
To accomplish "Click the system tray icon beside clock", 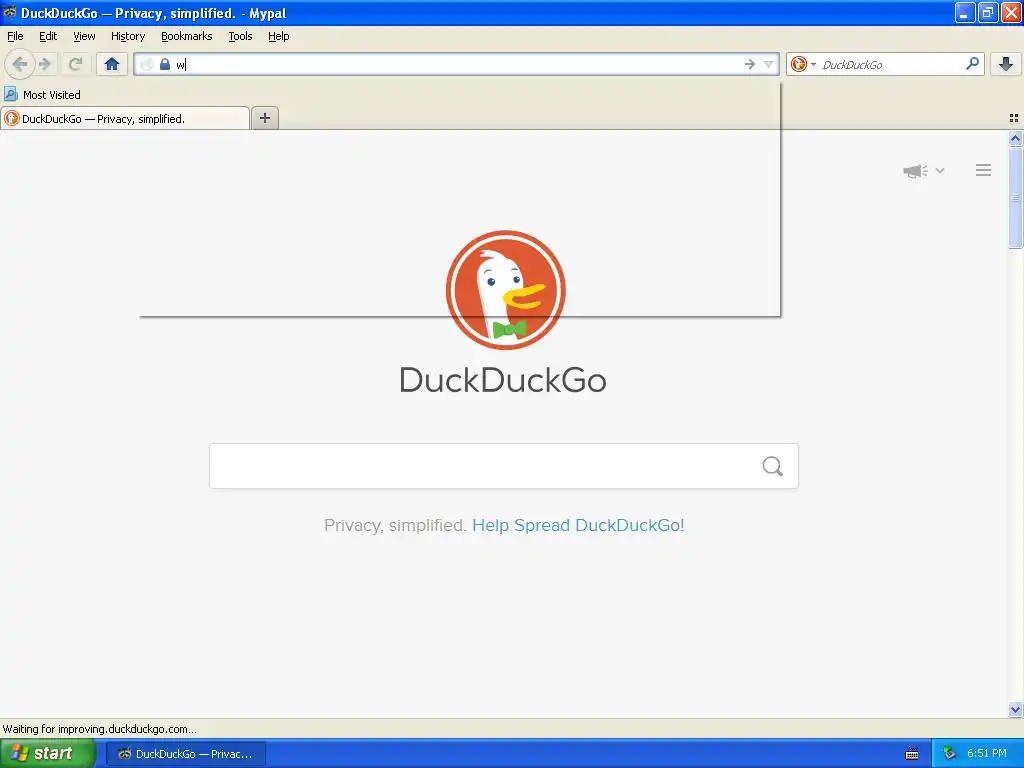I will point(949,754).
